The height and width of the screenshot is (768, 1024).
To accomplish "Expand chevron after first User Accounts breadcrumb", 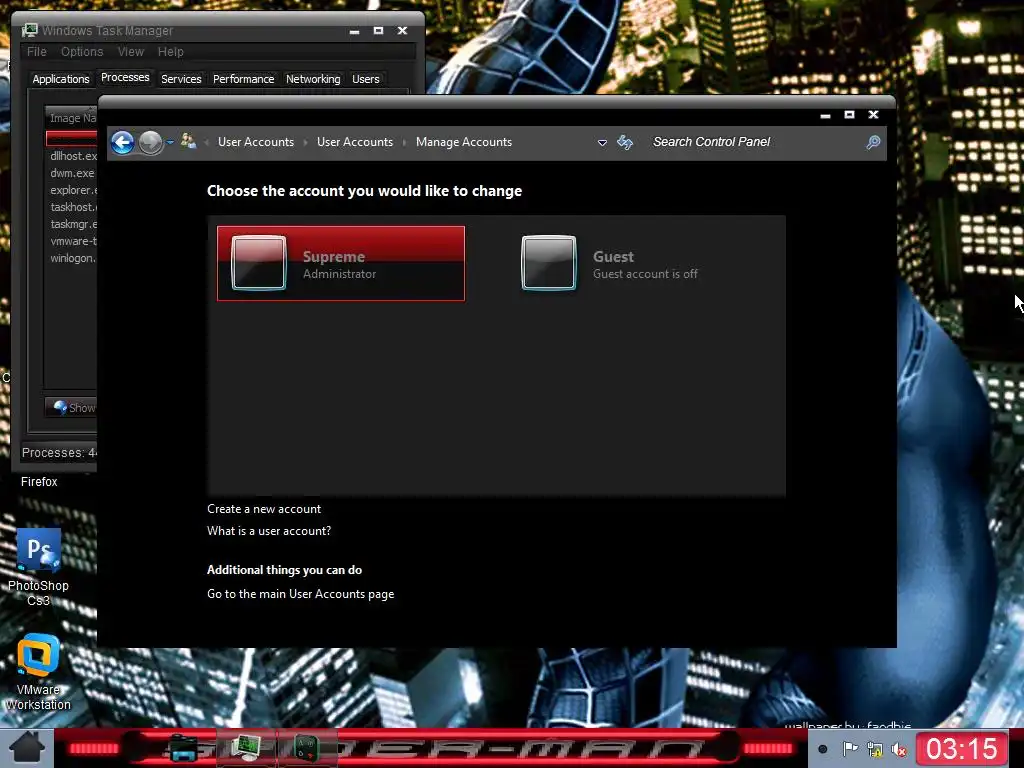I will tap(306, 142).
